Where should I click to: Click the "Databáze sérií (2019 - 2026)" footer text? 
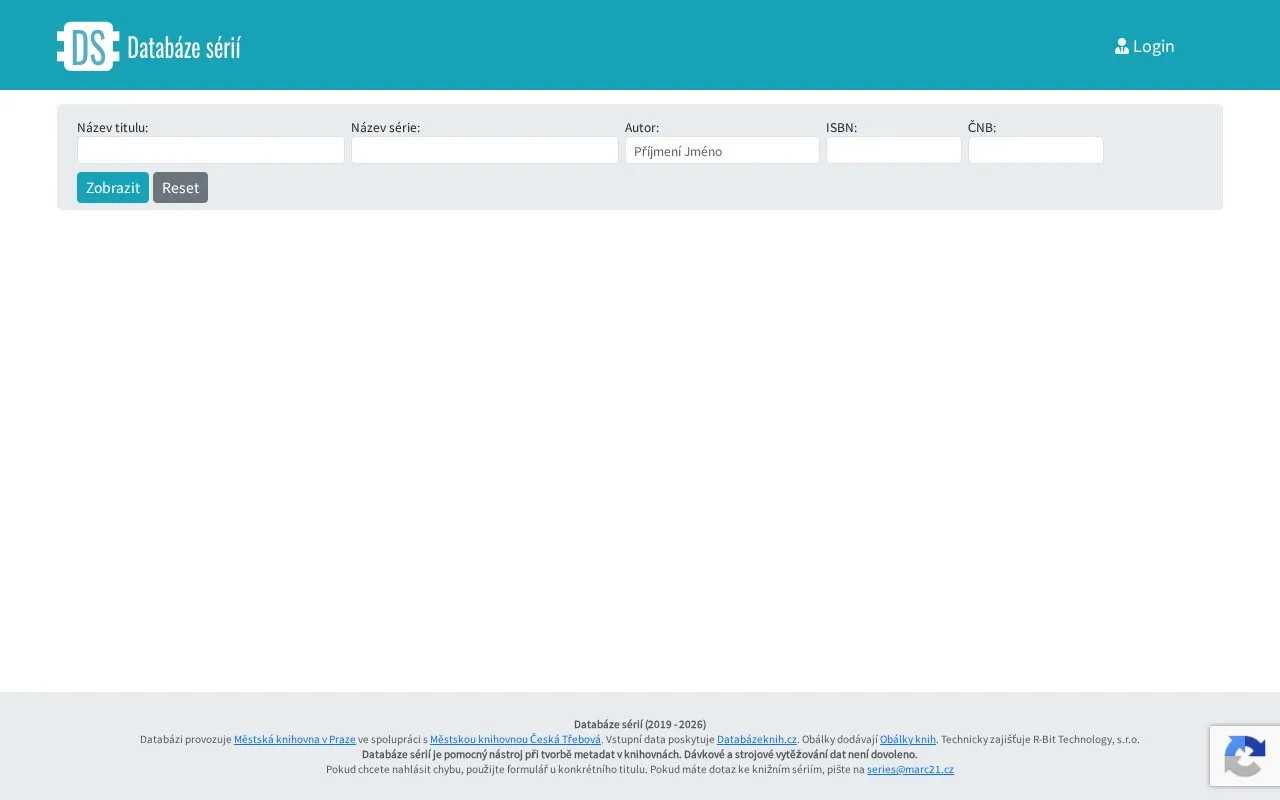tap(640, 724)
